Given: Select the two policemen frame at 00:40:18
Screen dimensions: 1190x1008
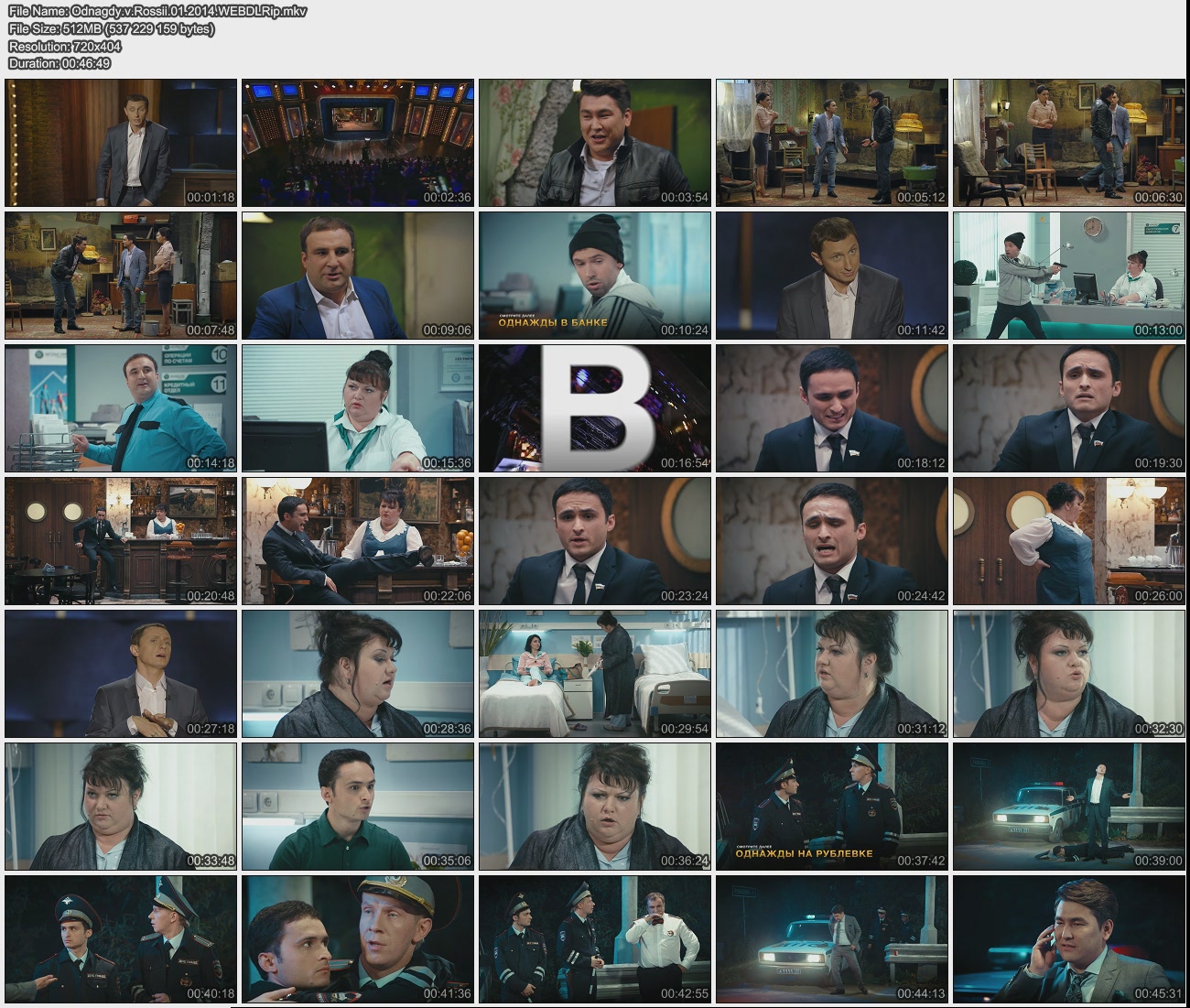Looking at the screenshot, I should click(x=121, y=939).
